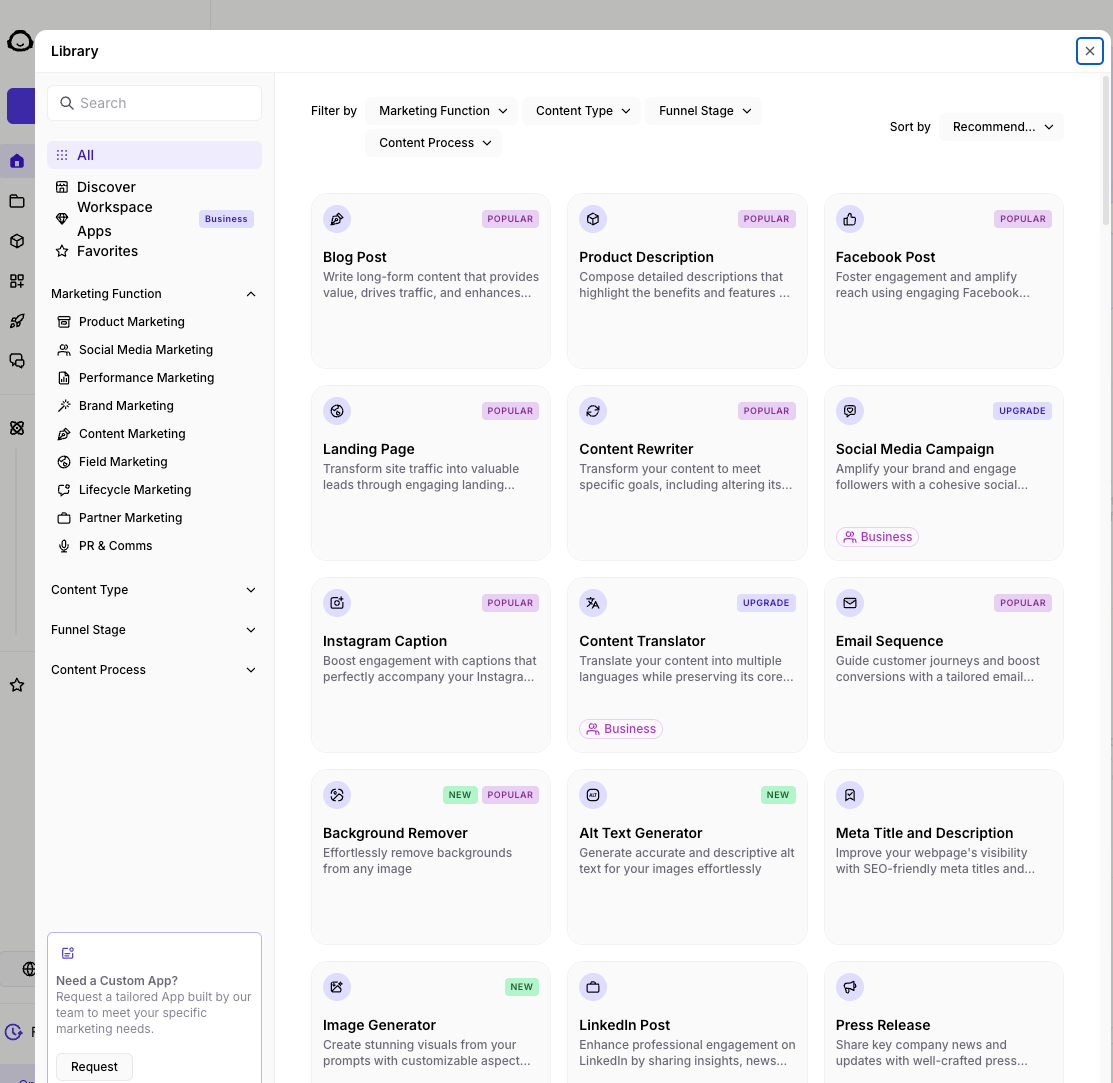1113x1083 pixels.
Task: Select Product Marketing category
Action: (154, 321)
